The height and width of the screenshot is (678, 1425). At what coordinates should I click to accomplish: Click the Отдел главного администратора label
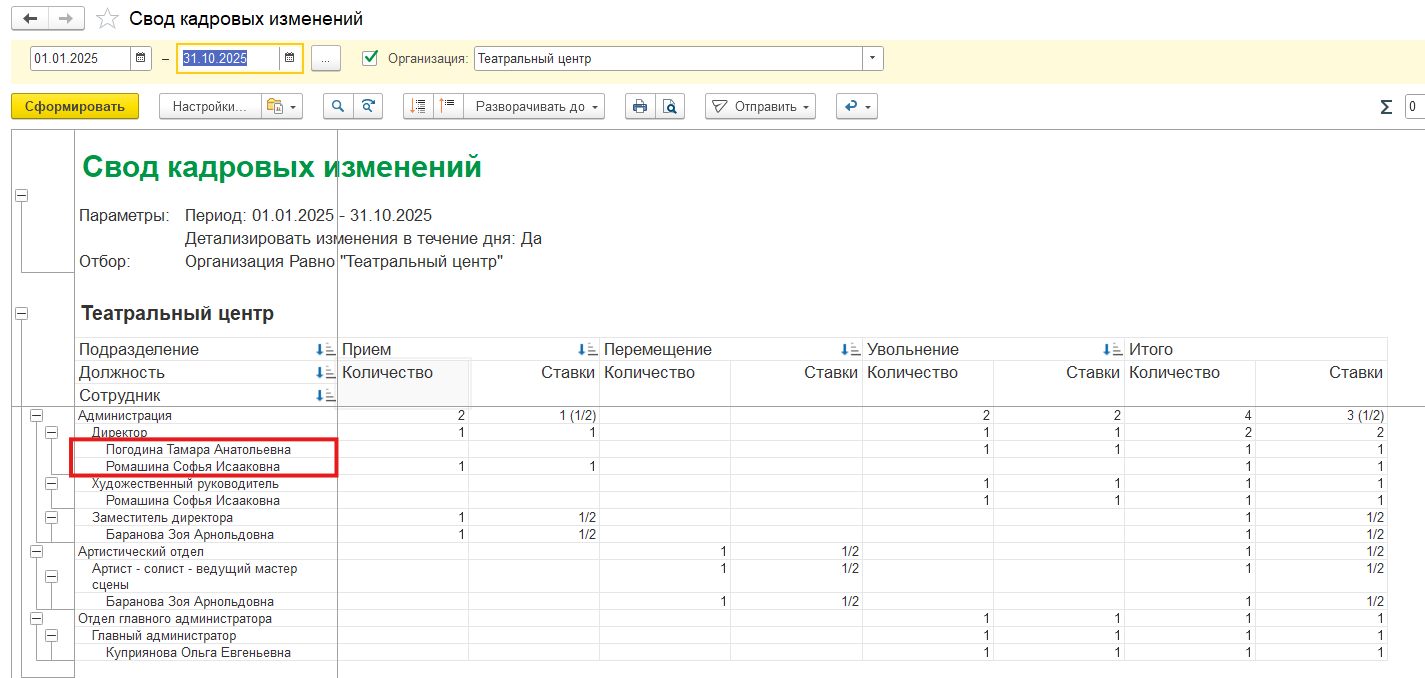174,618
